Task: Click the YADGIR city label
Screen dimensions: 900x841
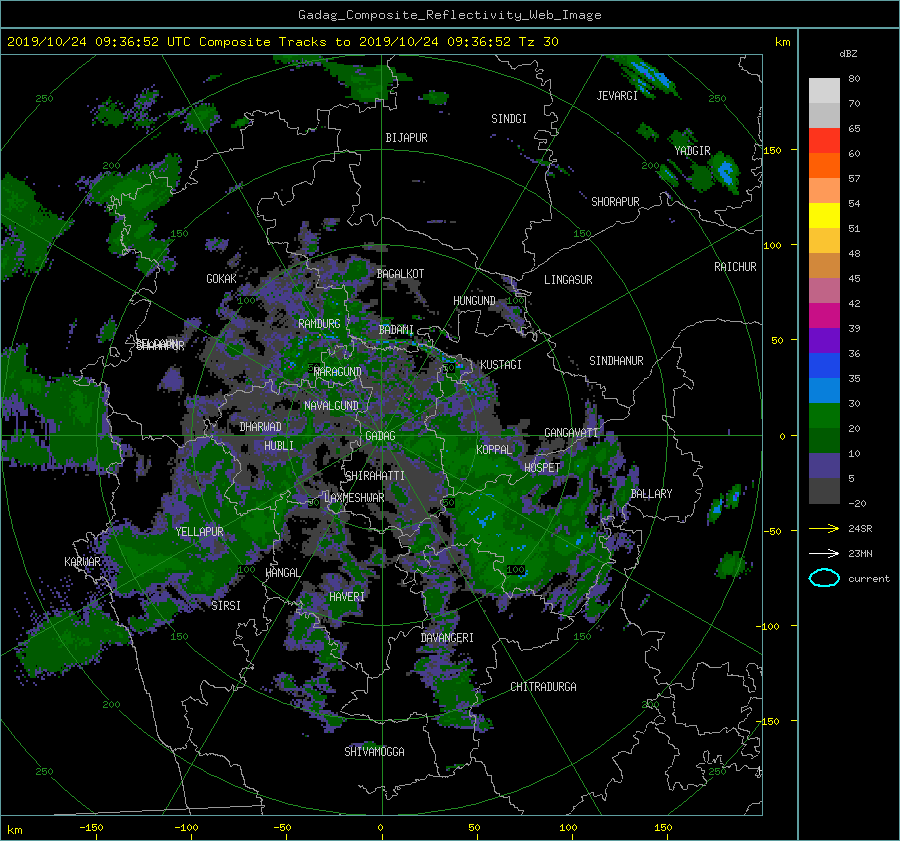Action: coord(692,151)
